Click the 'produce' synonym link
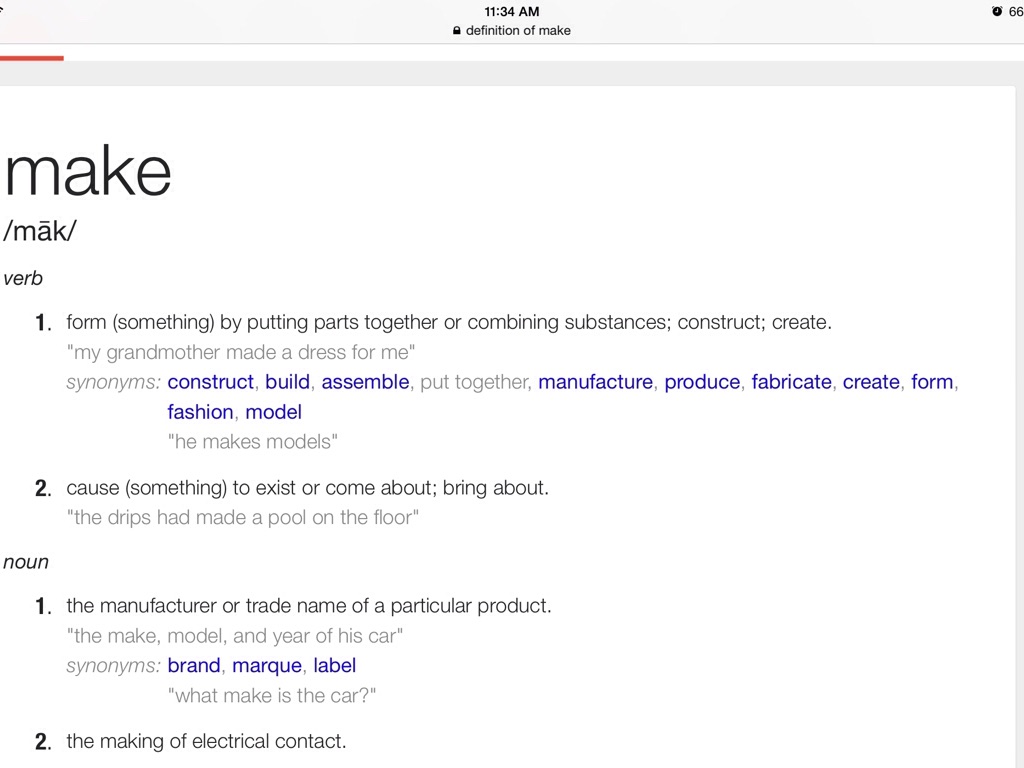 tap(702, 382)
